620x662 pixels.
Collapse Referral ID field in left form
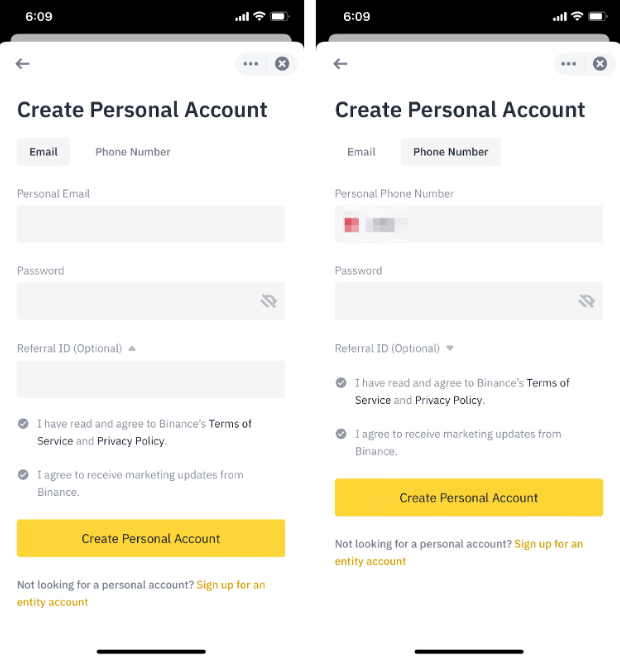click(132, 349)
